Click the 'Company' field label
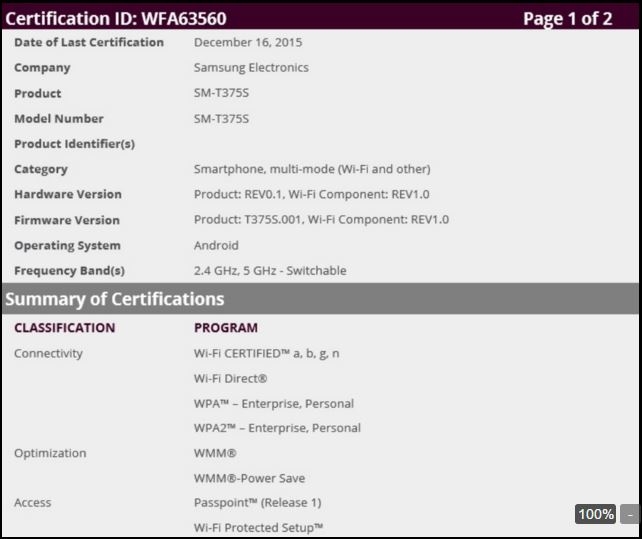Viewport: 642px width, 539px height. point(42,68)
